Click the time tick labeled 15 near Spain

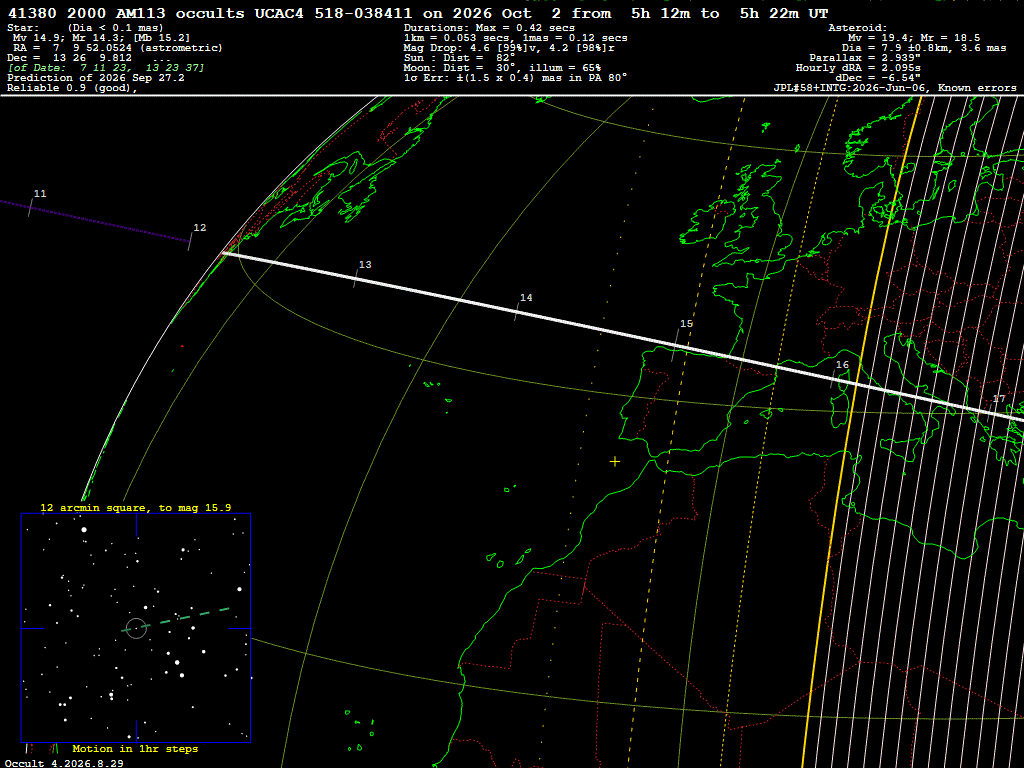(686, 324)
